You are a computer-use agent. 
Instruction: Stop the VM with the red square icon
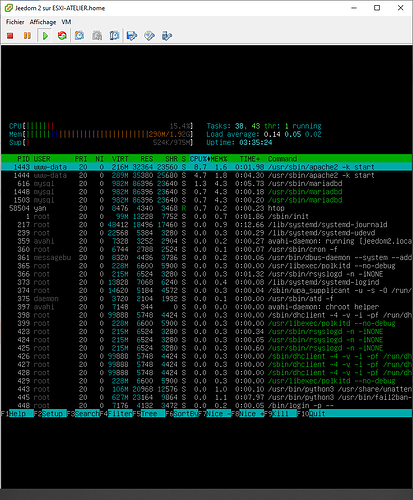point(10,35)
